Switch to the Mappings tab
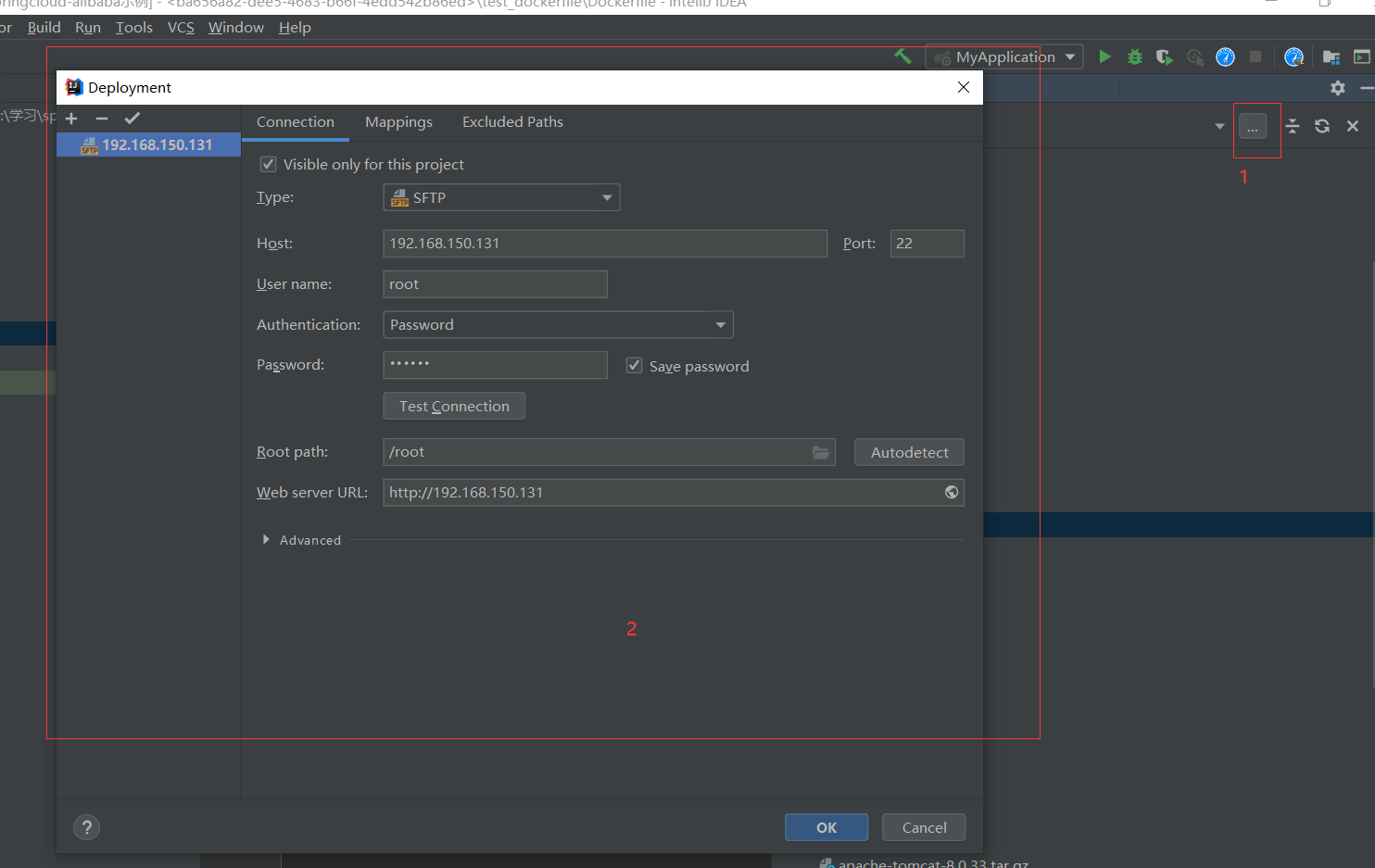Screen dimensions: 1375x868 pyautogui.click(x=398, y=122)
